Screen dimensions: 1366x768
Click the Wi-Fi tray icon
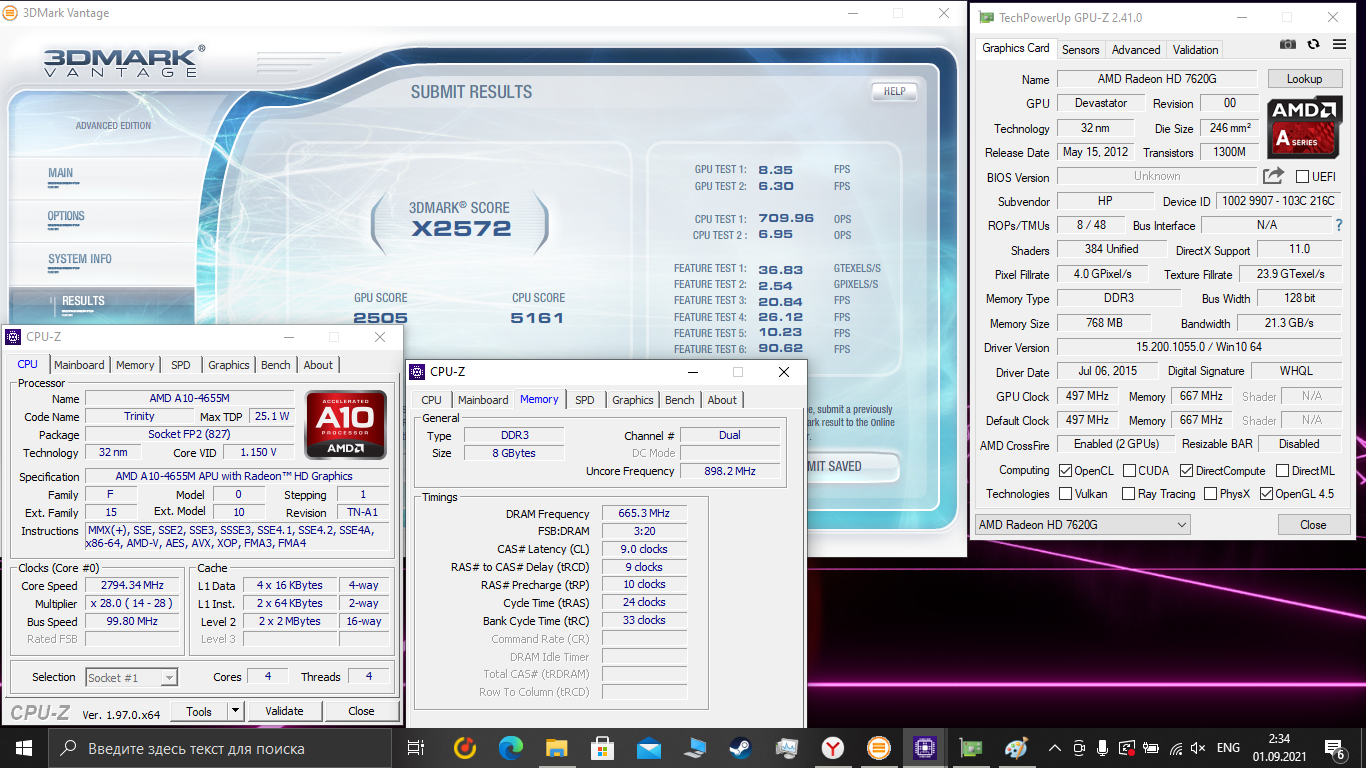click(x=1175, y=748)
